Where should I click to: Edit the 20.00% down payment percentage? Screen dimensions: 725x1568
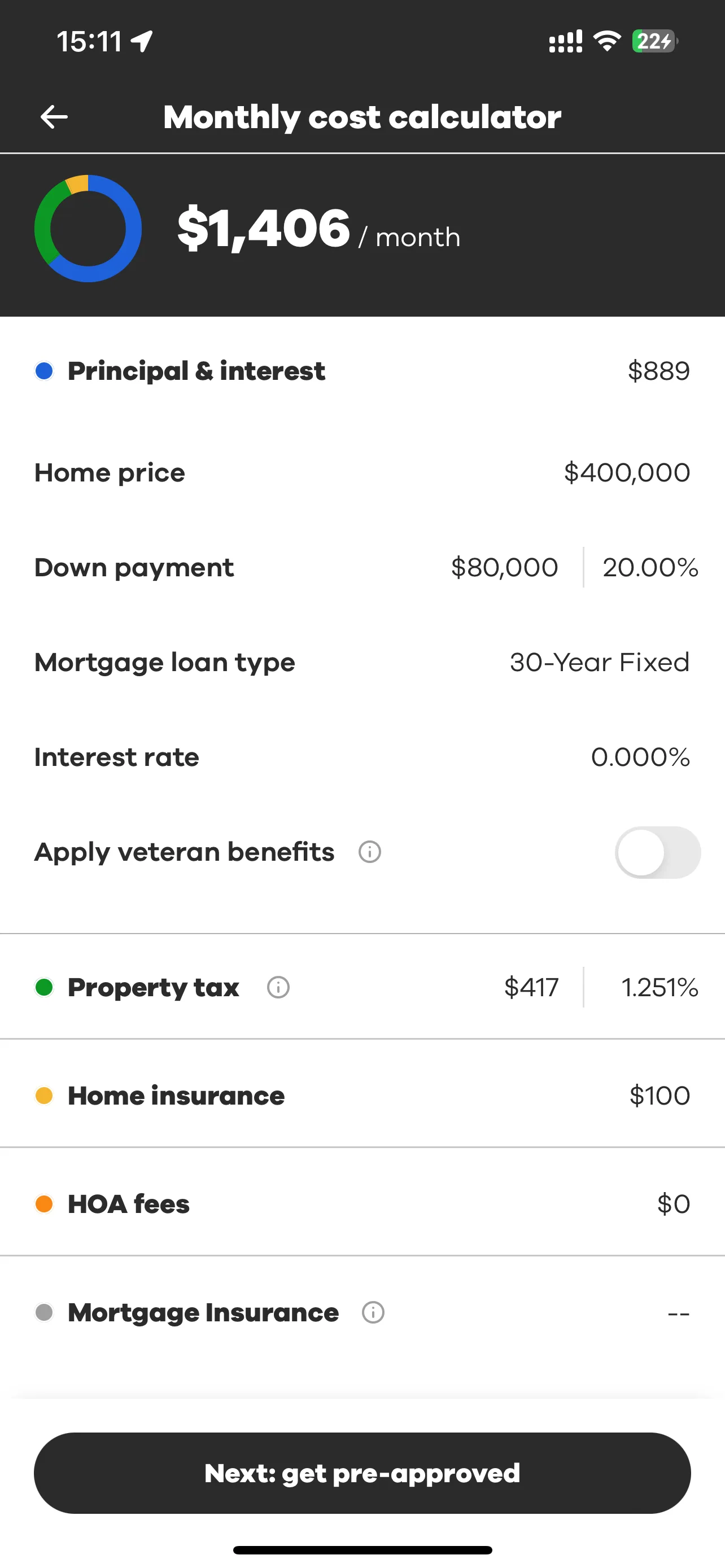[x=650, y=567]
